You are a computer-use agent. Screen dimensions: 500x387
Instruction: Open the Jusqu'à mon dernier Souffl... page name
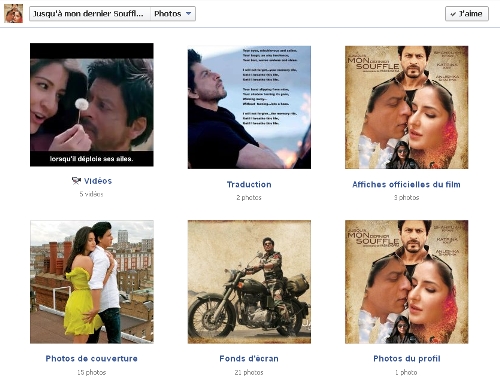(90, 14)
